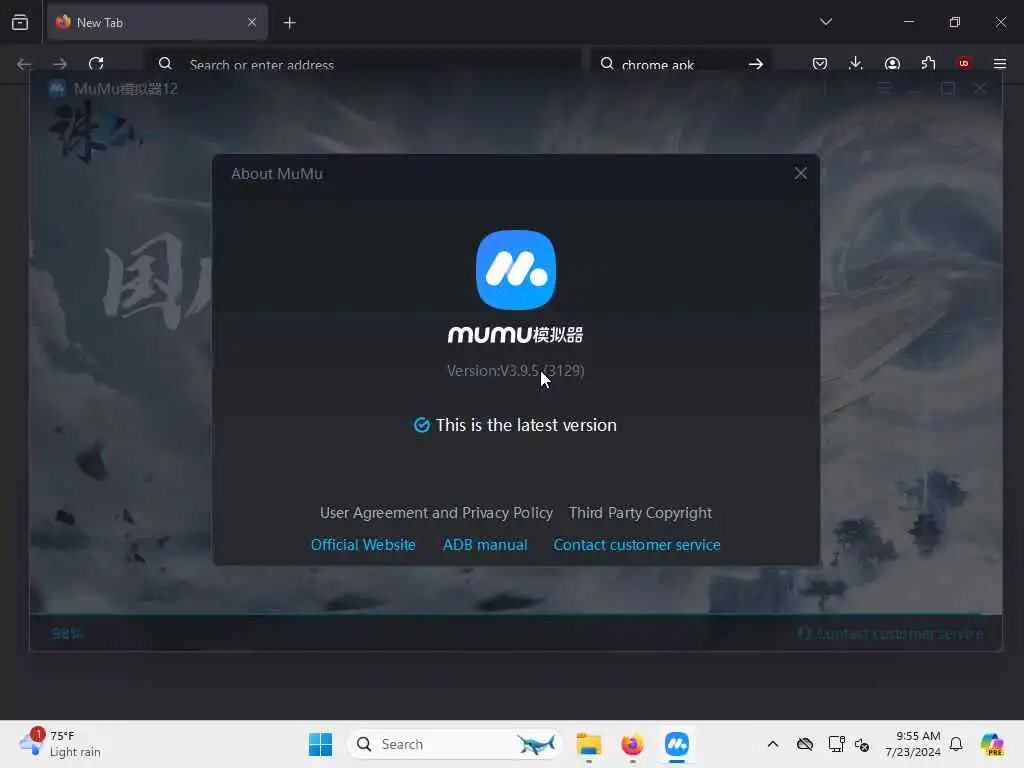The height and width of the screenshot is (768, 1024).
Task: Open the weather widget showing 75°F
Action: tap(60, 744)
